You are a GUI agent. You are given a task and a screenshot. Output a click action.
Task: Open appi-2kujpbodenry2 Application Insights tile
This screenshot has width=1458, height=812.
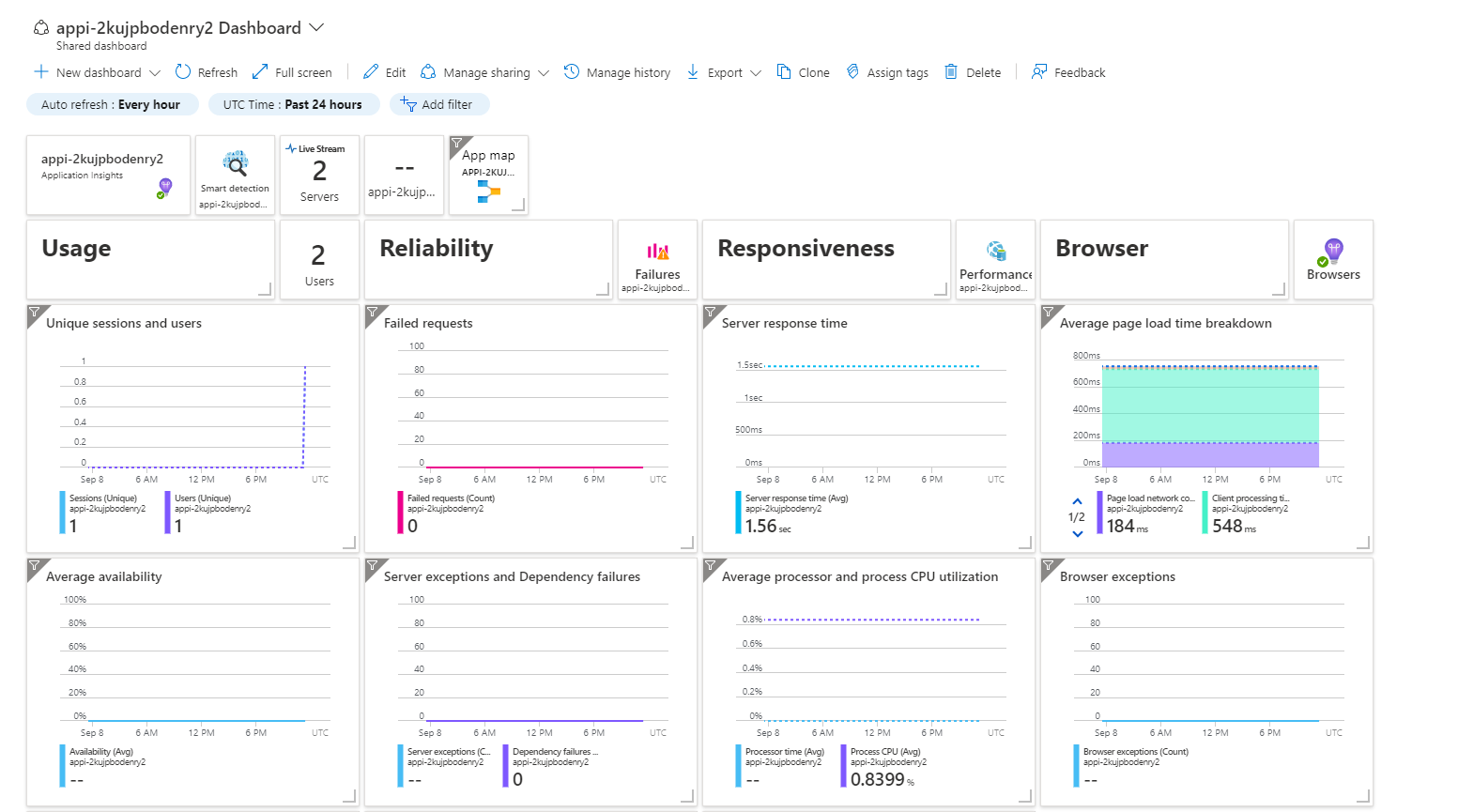[x=108, y=175]
